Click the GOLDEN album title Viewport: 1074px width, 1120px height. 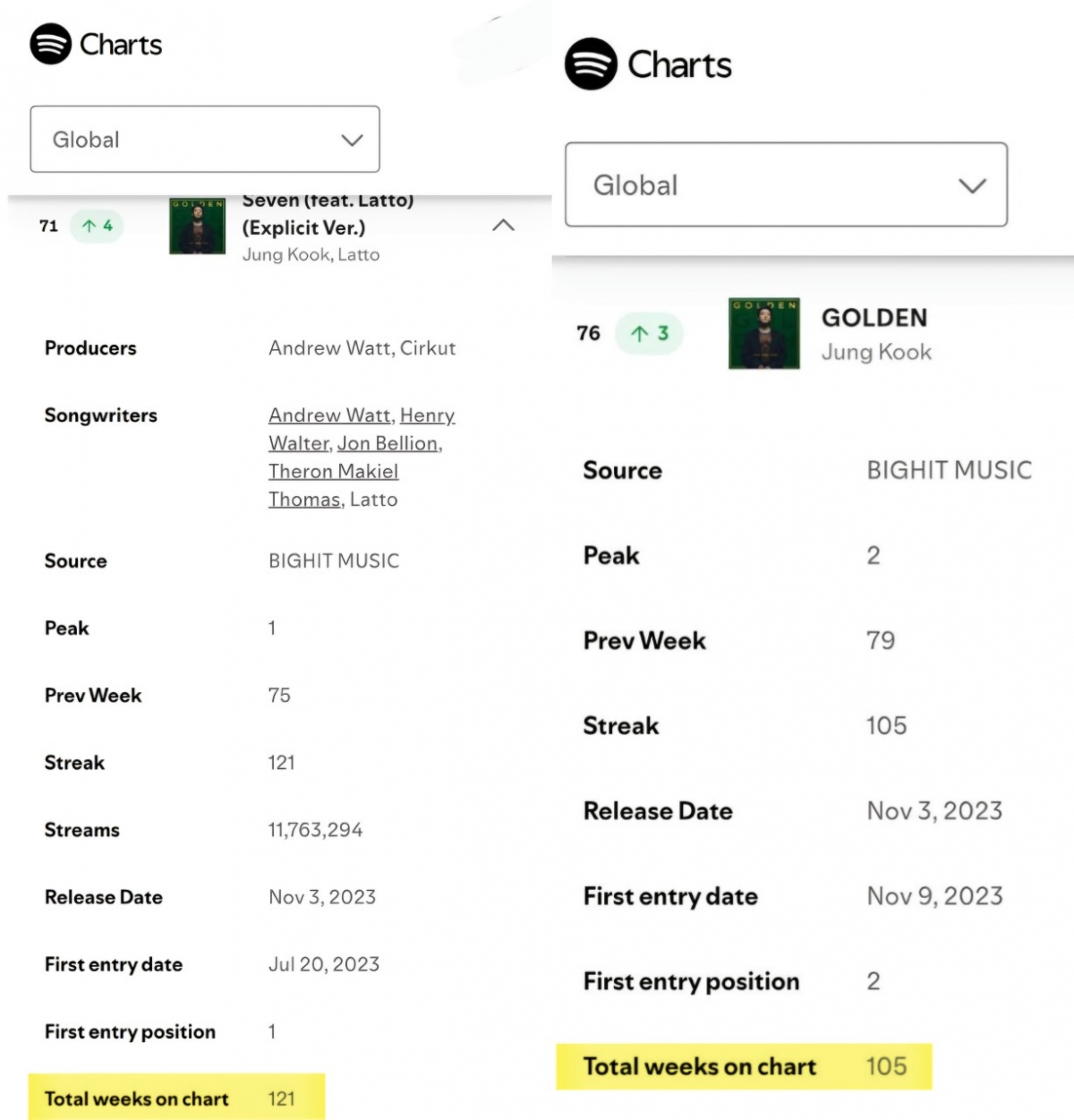point(874,318)
